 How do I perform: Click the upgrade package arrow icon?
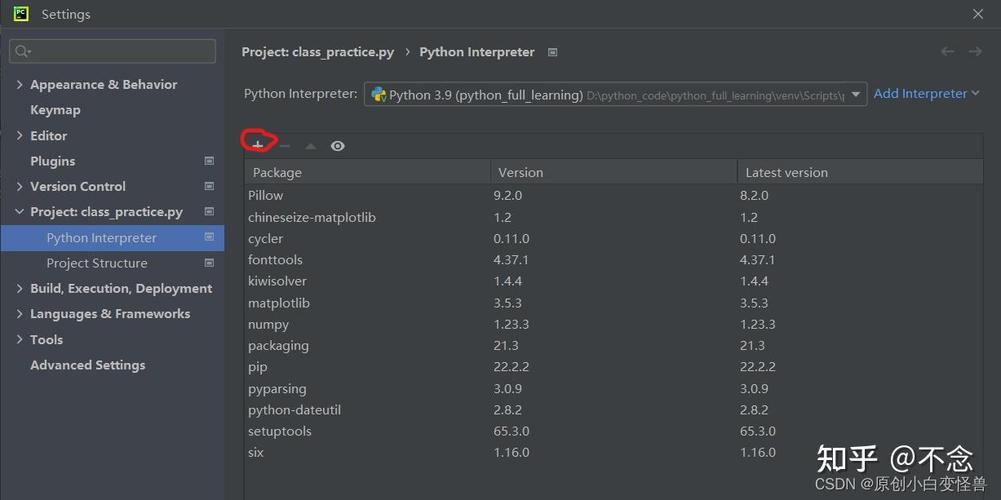click(311, 146)
